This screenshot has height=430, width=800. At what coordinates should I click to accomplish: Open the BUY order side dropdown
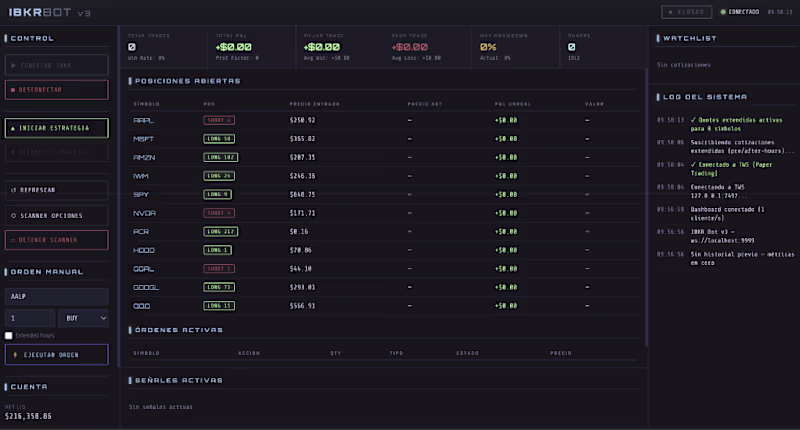coord(84,318)
